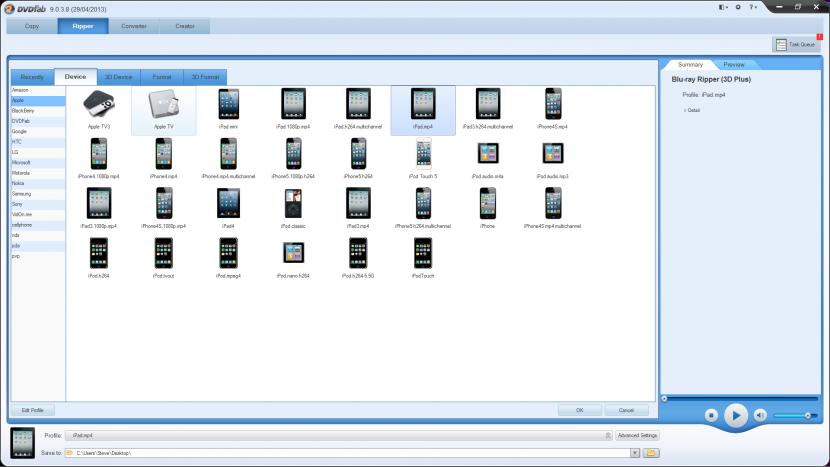Select the iPhone4S.mp4 profile
This screenshot has height=467, width=830.
[x=553, y=109]
